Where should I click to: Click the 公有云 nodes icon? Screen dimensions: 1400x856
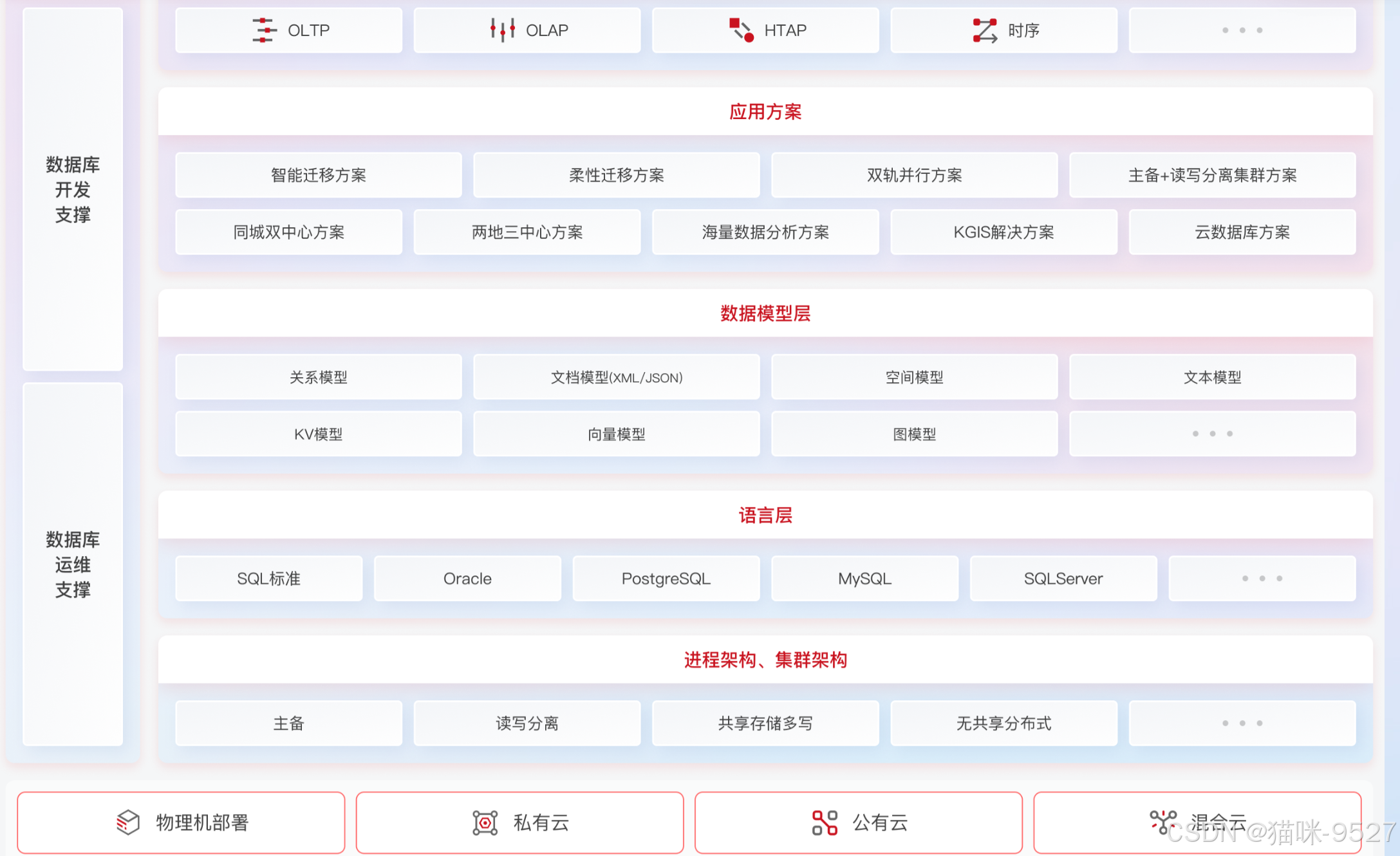click(825, 823)
